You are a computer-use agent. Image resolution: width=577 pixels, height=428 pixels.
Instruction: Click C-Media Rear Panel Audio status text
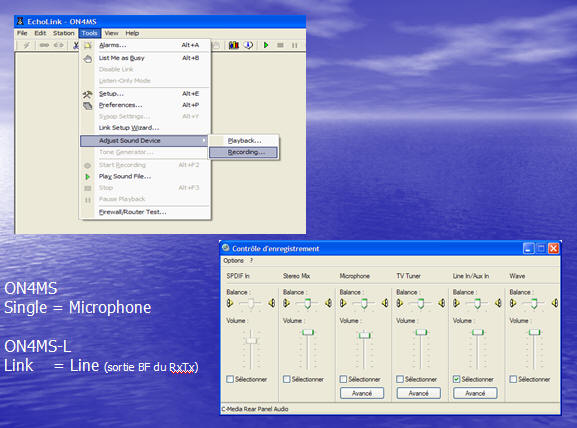[255, 409]
